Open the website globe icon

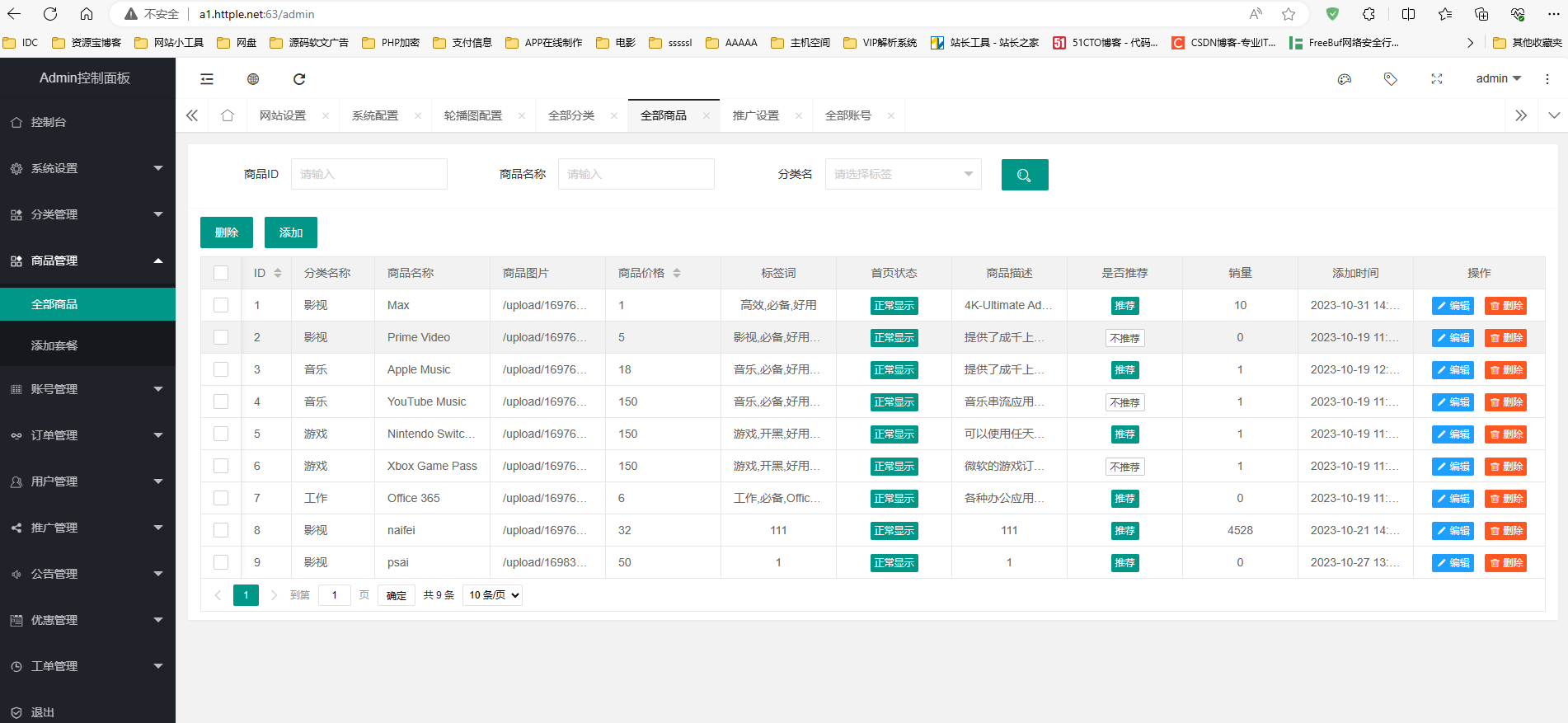pyautogui.click(x=253, y=79)
